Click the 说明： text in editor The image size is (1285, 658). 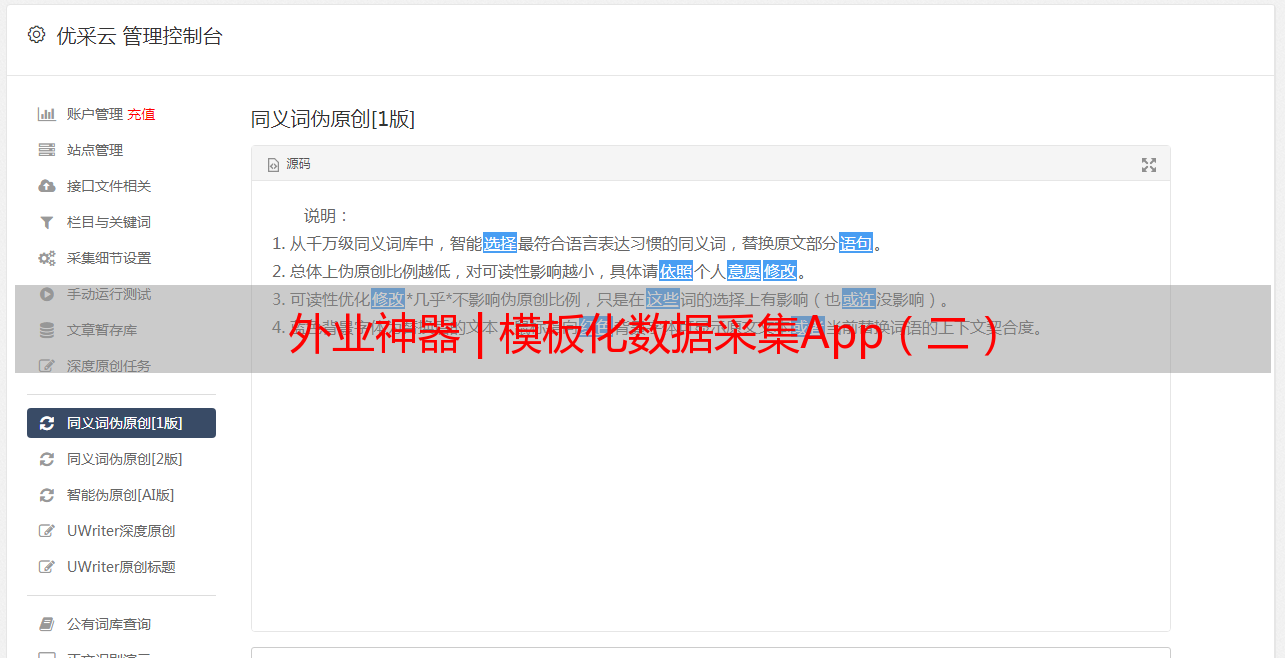click(327, 216)
